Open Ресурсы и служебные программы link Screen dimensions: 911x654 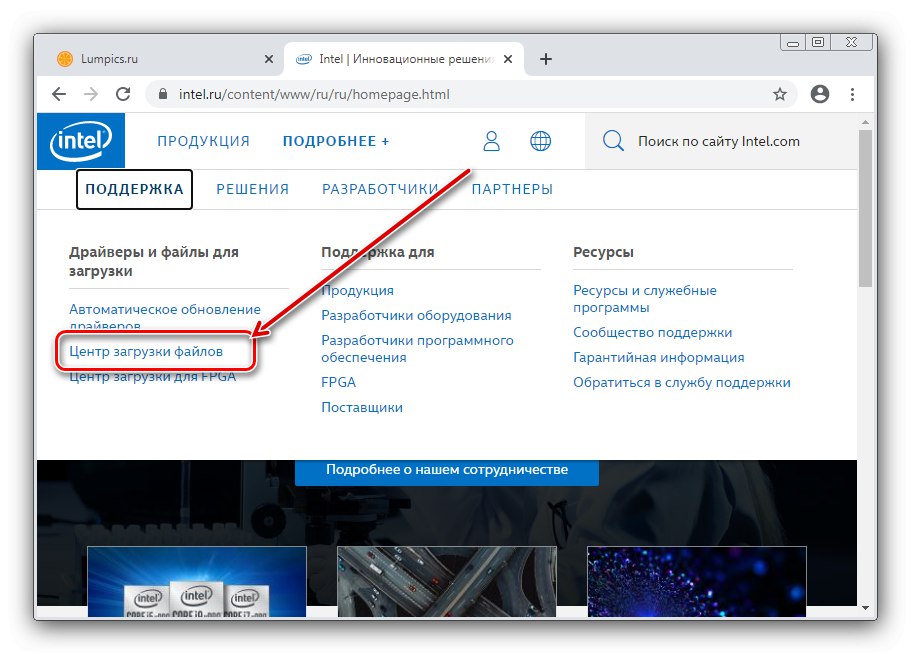pyautogui.click(x=644, y=299)
